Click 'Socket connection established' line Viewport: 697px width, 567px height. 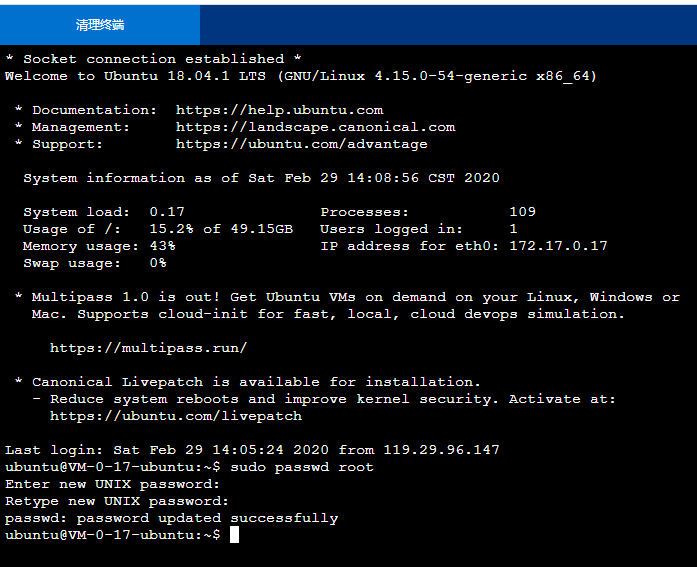coord(153,59)
